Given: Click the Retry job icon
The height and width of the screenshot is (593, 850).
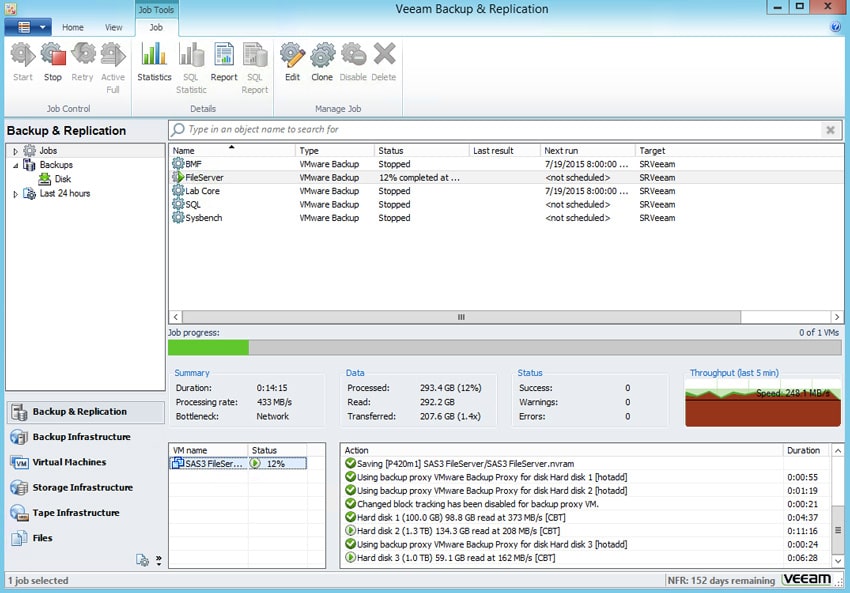Looking at the screenshot, I should 82,62.
